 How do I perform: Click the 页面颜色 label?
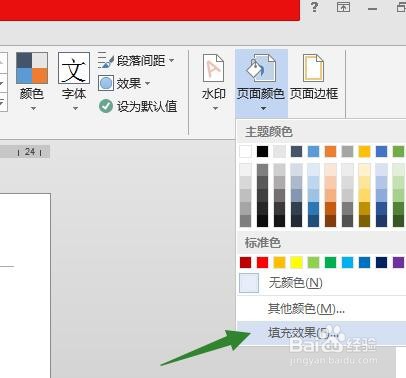point(261,94)
